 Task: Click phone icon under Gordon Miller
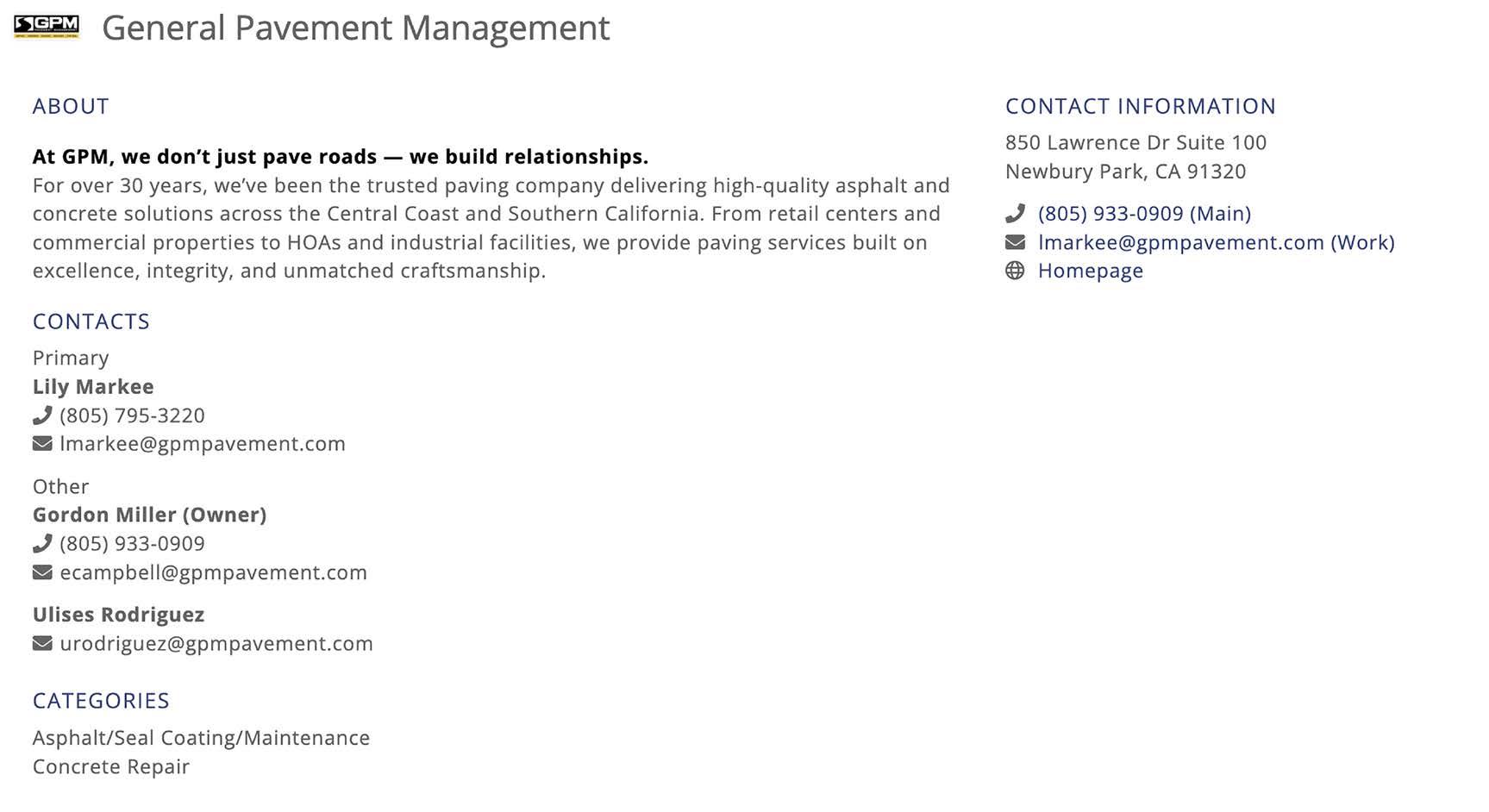point(42,544)
